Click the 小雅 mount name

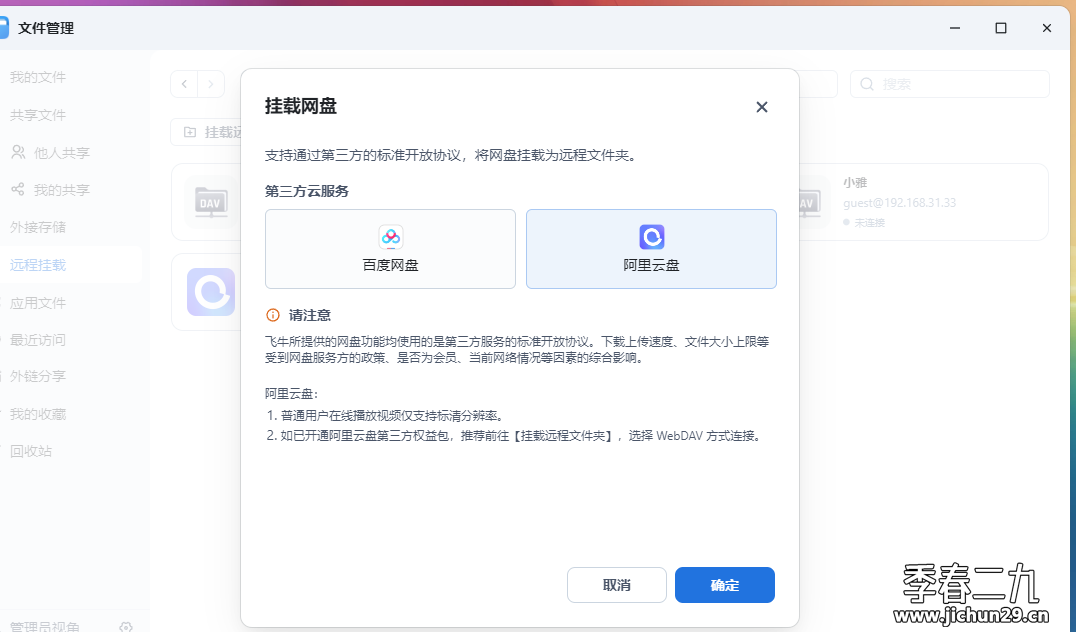point(855,183)
